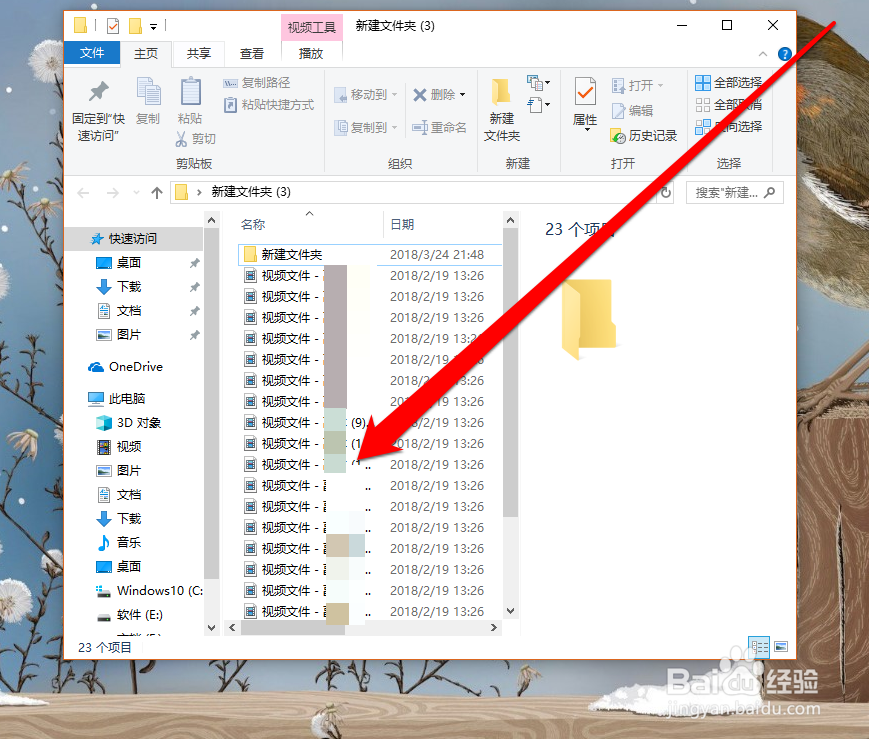869x739 pixels.
Task: Open the Customize Quick Access Toolbar dropdown
Action: click(x=154, y=27)
